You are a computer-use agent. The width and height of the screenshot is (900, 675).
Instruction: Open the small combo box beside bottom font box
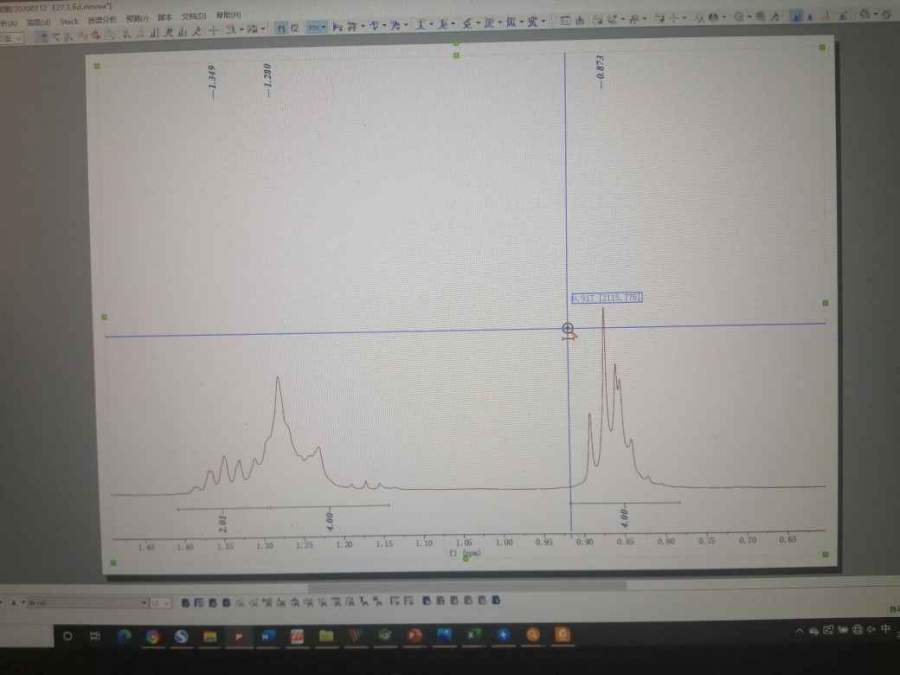click(161, 603)
